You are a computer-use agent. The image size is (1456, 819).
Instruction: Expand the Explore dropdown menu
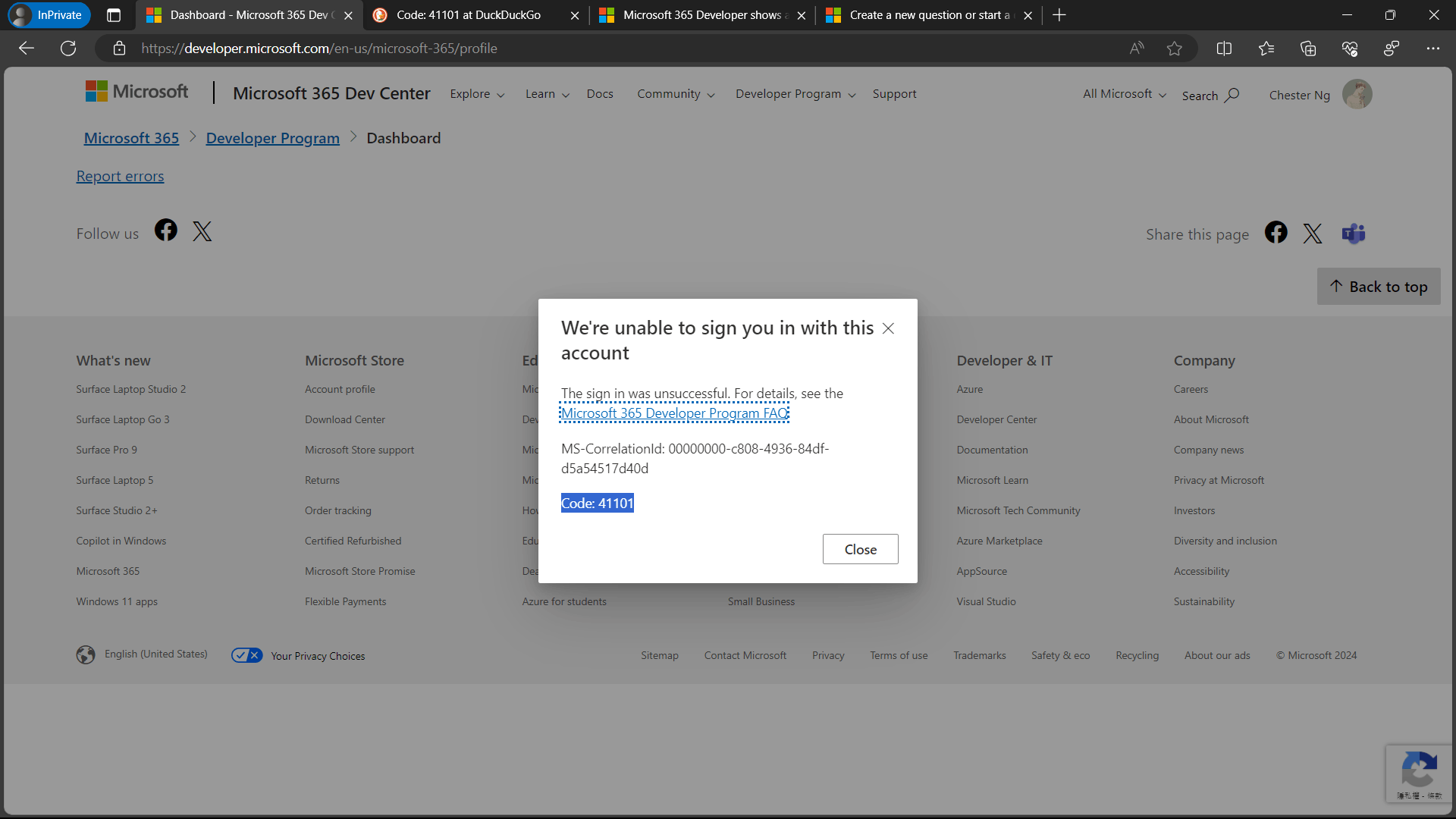pos(477,94)
